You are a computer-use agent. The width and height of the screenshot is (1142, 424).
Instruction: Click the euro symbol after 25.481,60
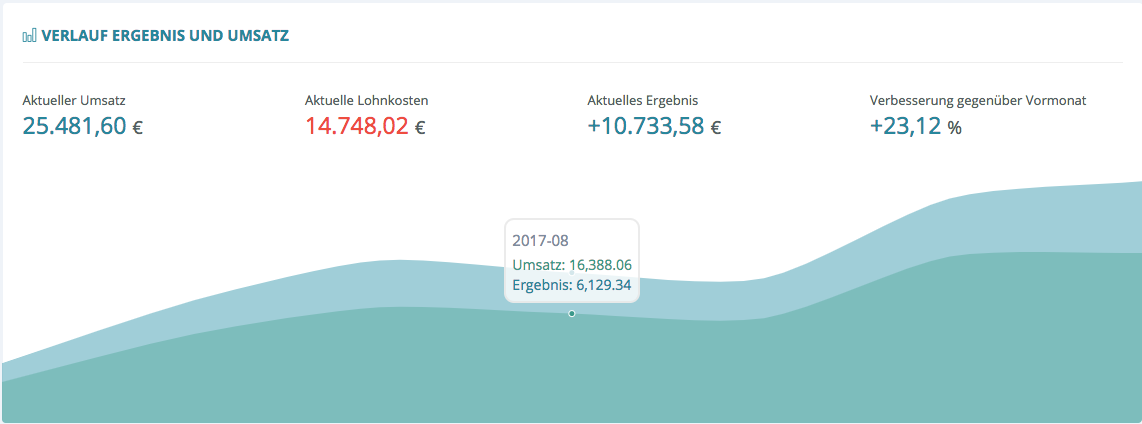click(137, 128)
